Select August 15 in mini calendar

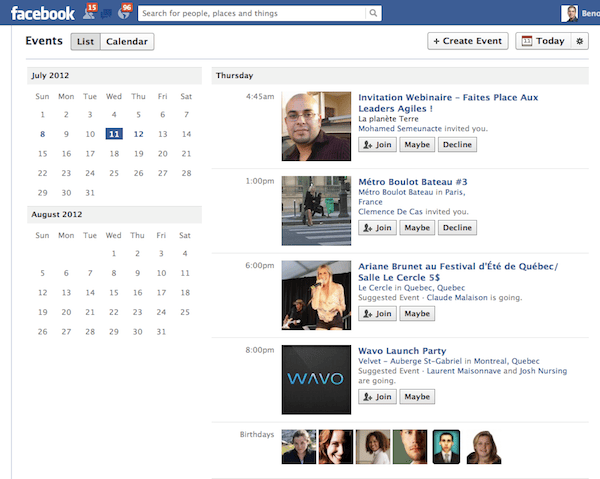click(114, 293)
